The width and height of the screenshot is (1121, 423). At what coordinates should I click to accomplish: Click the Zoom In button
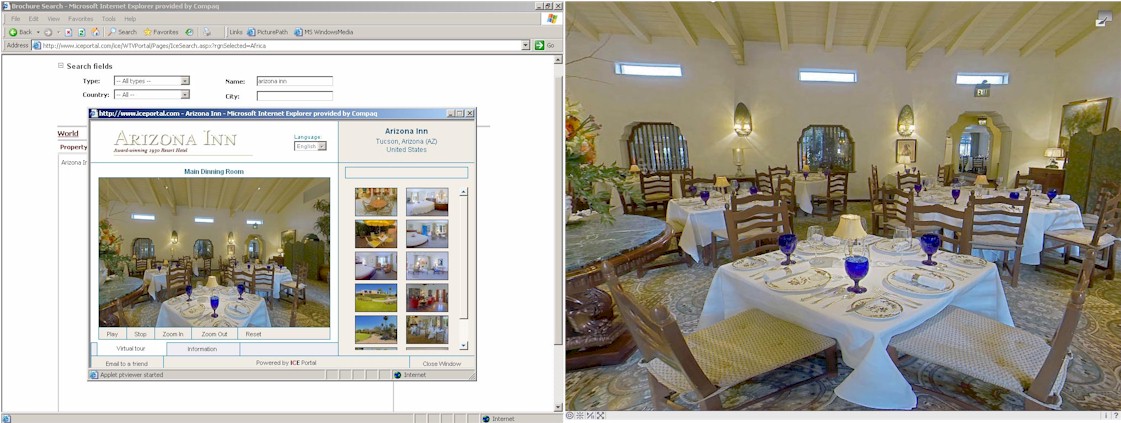(x=173, y=334)
